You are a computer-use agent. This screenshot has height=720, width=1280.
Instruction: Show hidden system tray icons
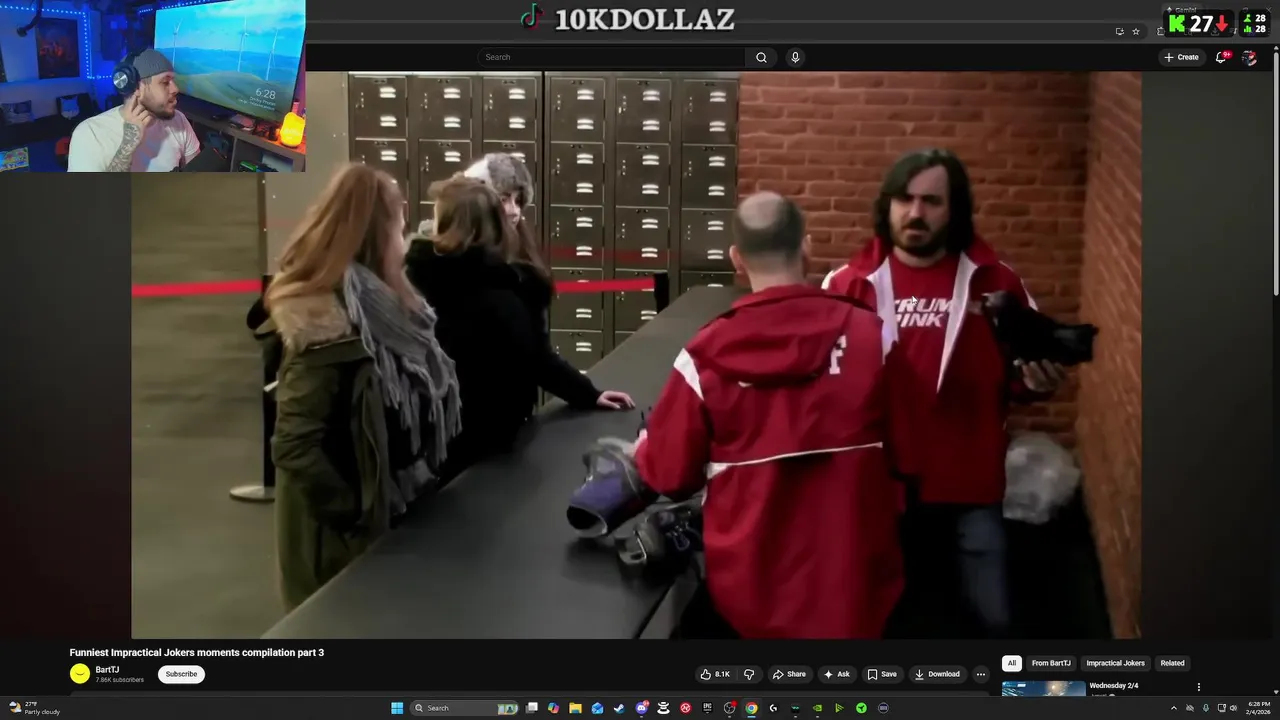[1174, 708]
